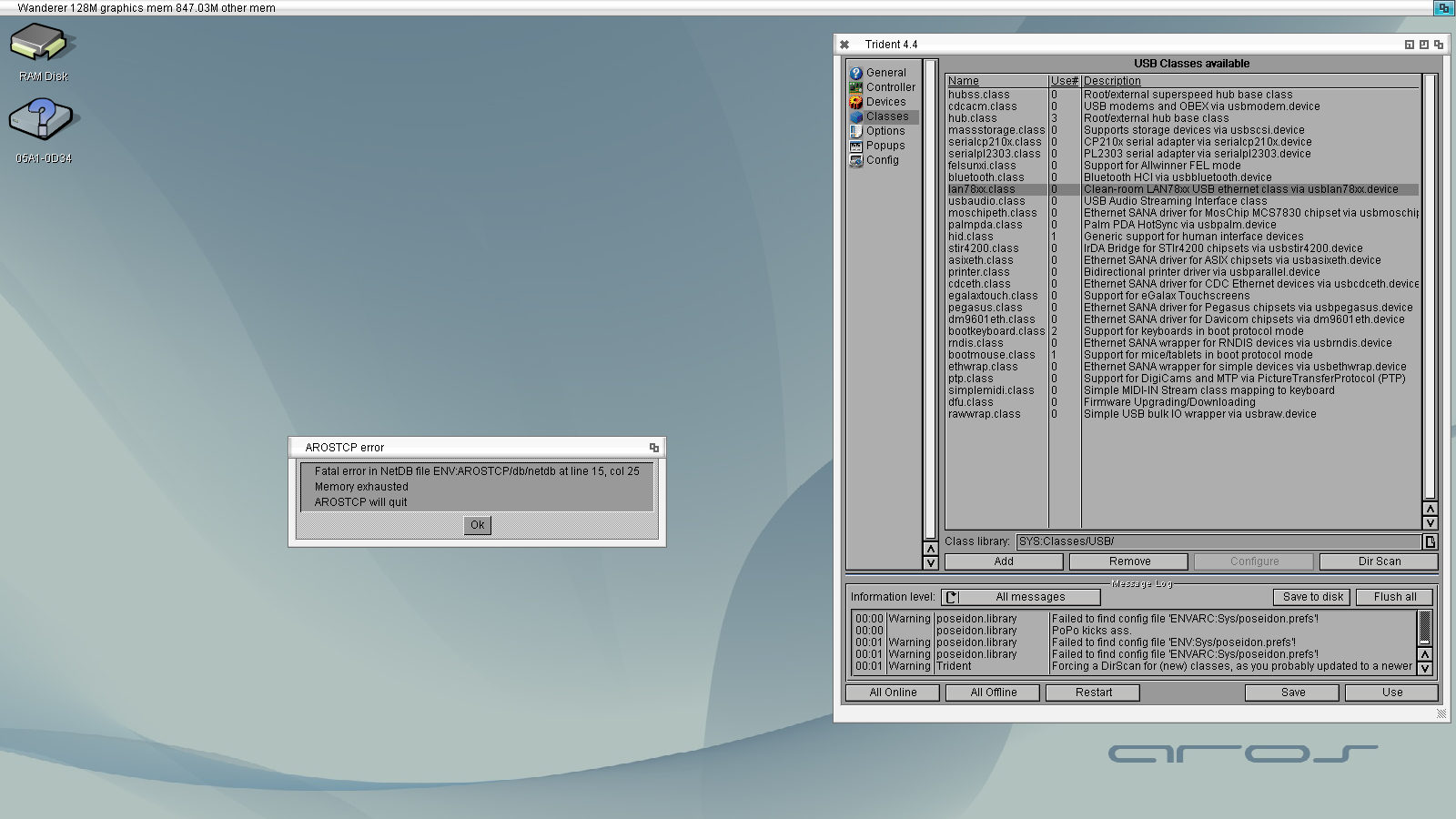Click the Class library path field
Viewport: 1456px width, 819px height.
1218,541
